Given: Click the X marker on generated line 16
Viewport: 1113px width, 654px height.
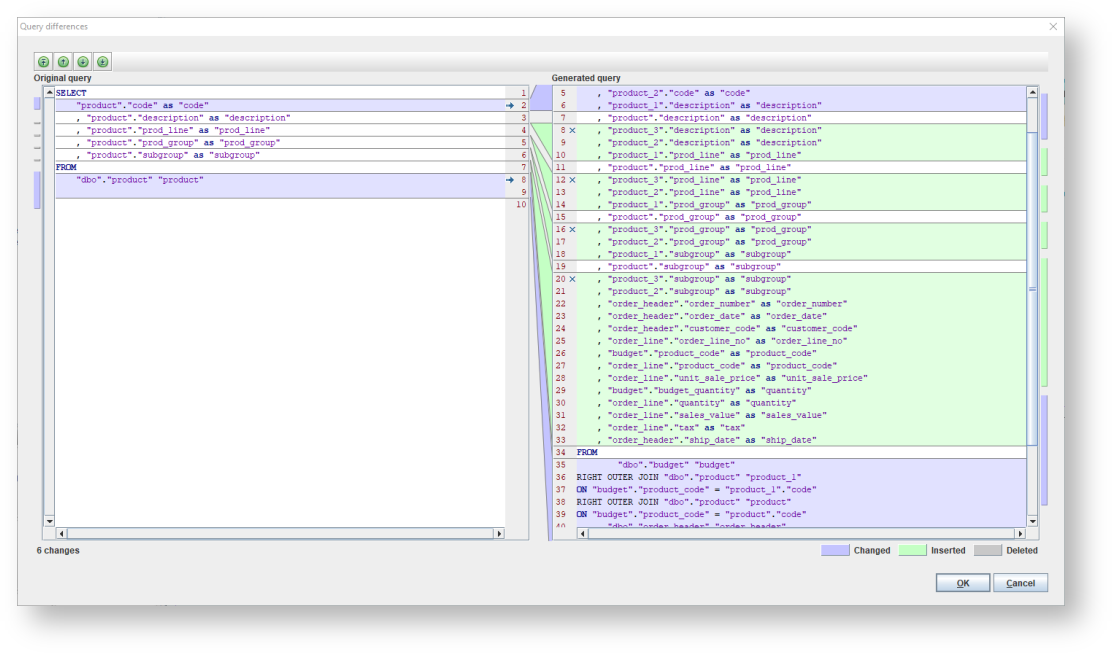Looking at the screenshot, I should (572, 229).
